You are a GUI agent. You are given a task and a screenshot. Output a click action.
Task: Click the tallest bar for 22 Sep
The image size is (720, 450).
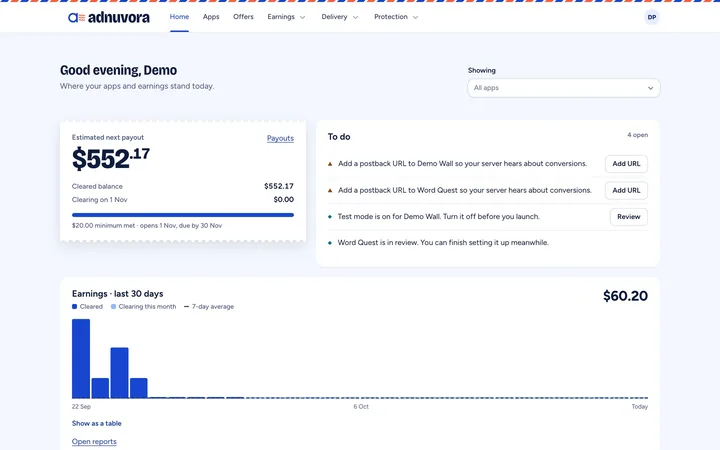tap(81, 359)
